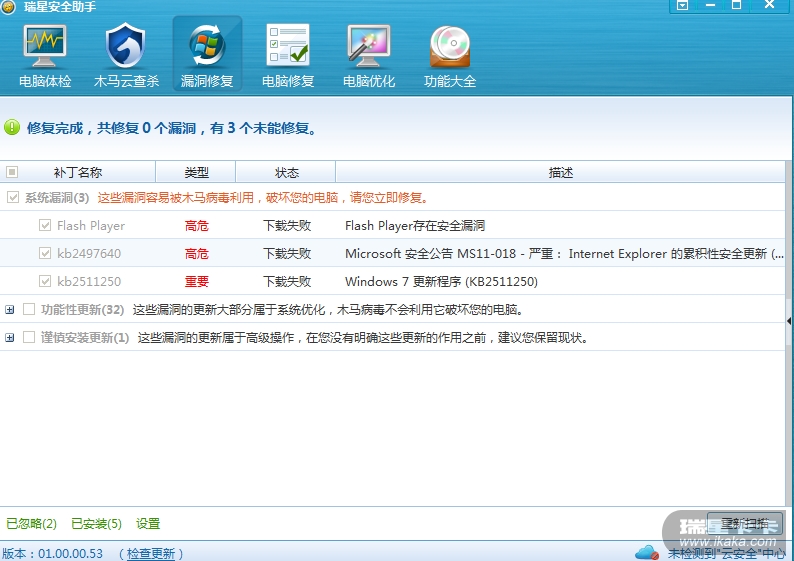This screenshot has width=794, height=561.
Task: Click the 检查更新 check update link
Action: pos(150,553)
